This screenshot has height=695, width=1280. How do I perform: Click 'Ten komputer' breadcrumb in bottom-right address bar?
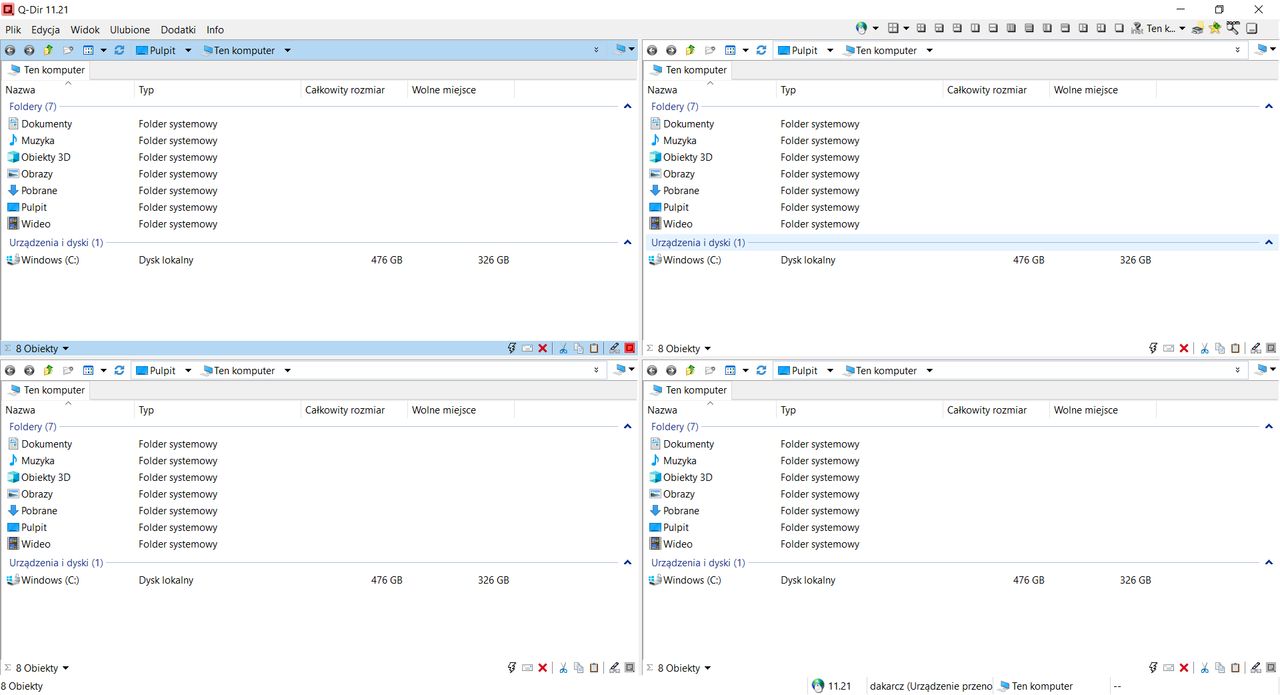(x=880, y=370)
